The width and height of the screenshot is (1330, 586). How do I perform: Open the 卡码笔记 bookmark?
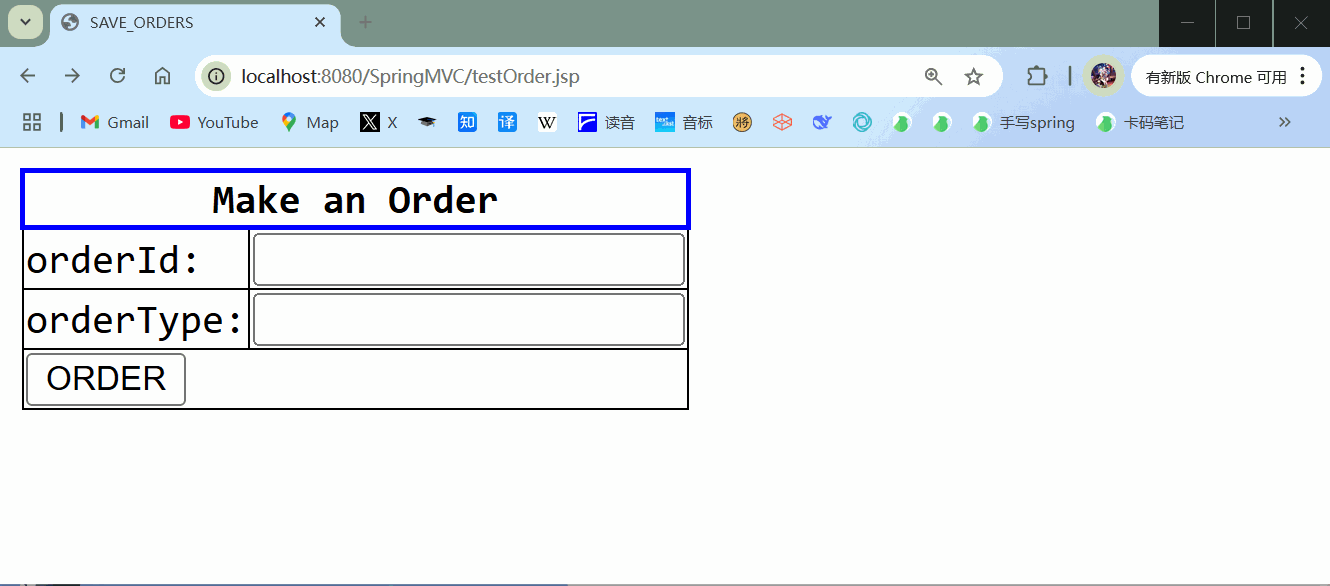click(x=1140, y=122)
